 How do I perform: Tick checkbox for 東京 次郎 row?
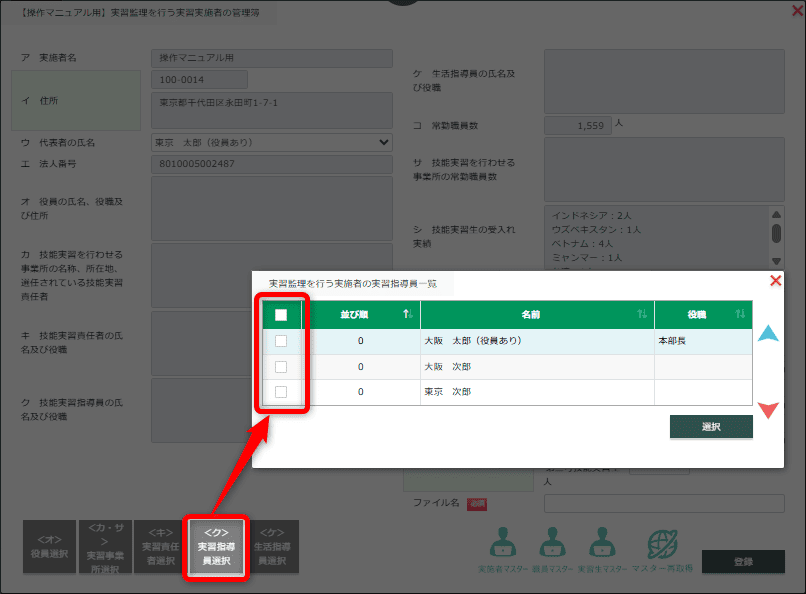281,392
